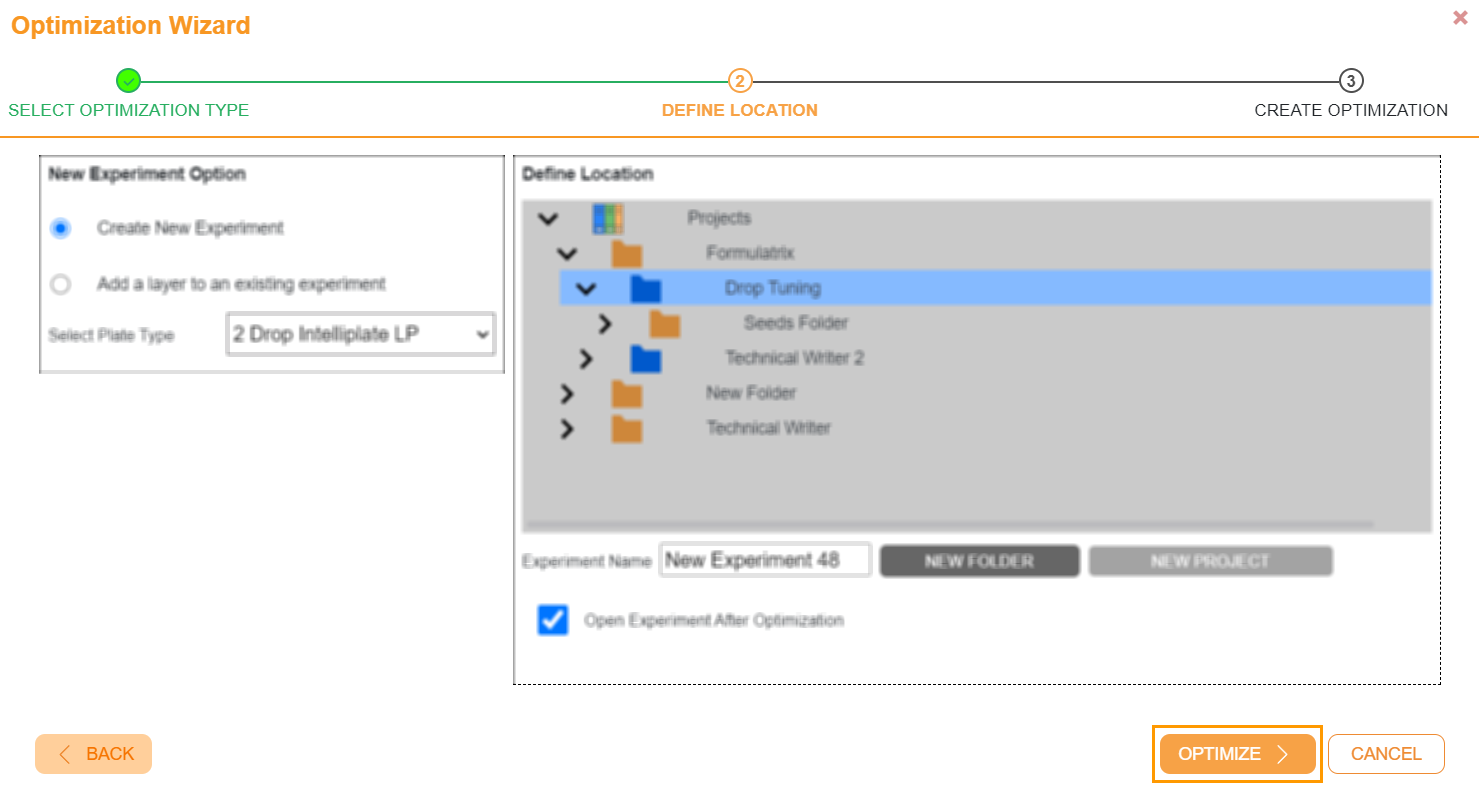Viewport: 1479px width, 791px height.
Task: Select the Drop Tuning tree row text
Action: (x=773, y=289)
